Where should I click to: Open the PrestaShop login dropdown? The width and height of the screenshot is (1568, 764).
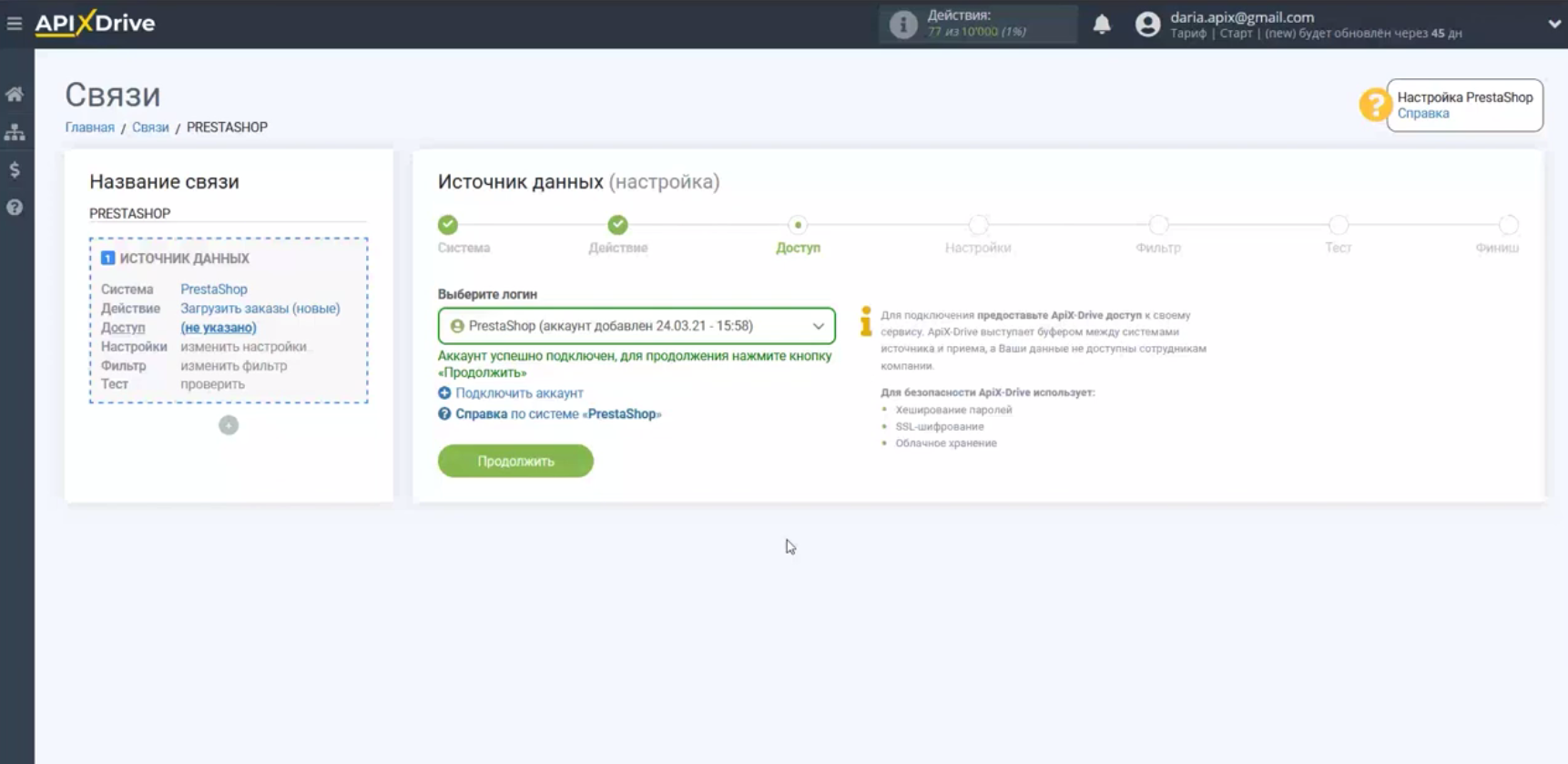tap(636, 326)
